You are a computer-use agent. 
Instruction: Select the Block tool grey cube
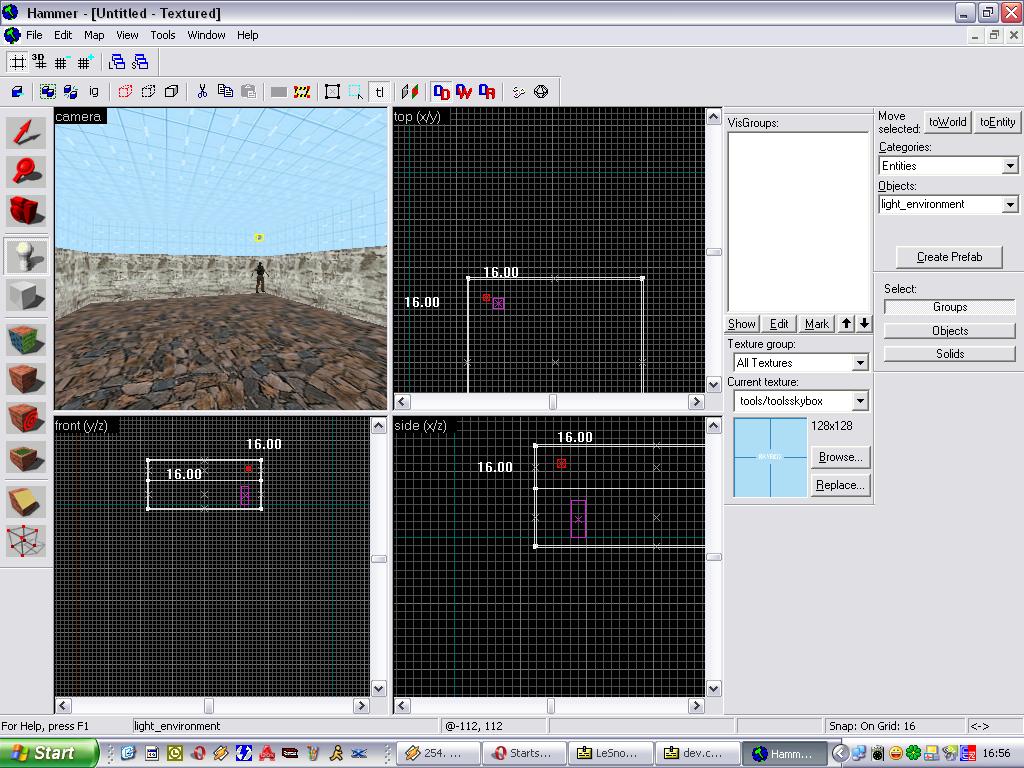(x=26, y=295)
